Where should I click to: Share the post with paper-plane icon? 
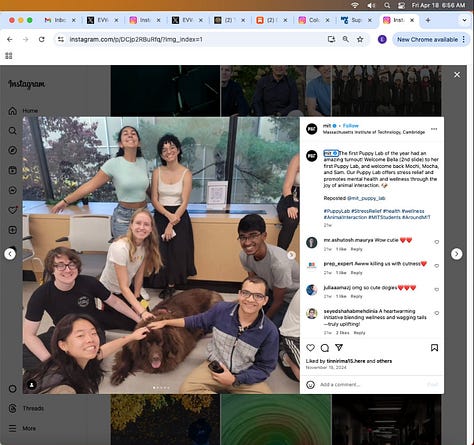tap(339, 348)
